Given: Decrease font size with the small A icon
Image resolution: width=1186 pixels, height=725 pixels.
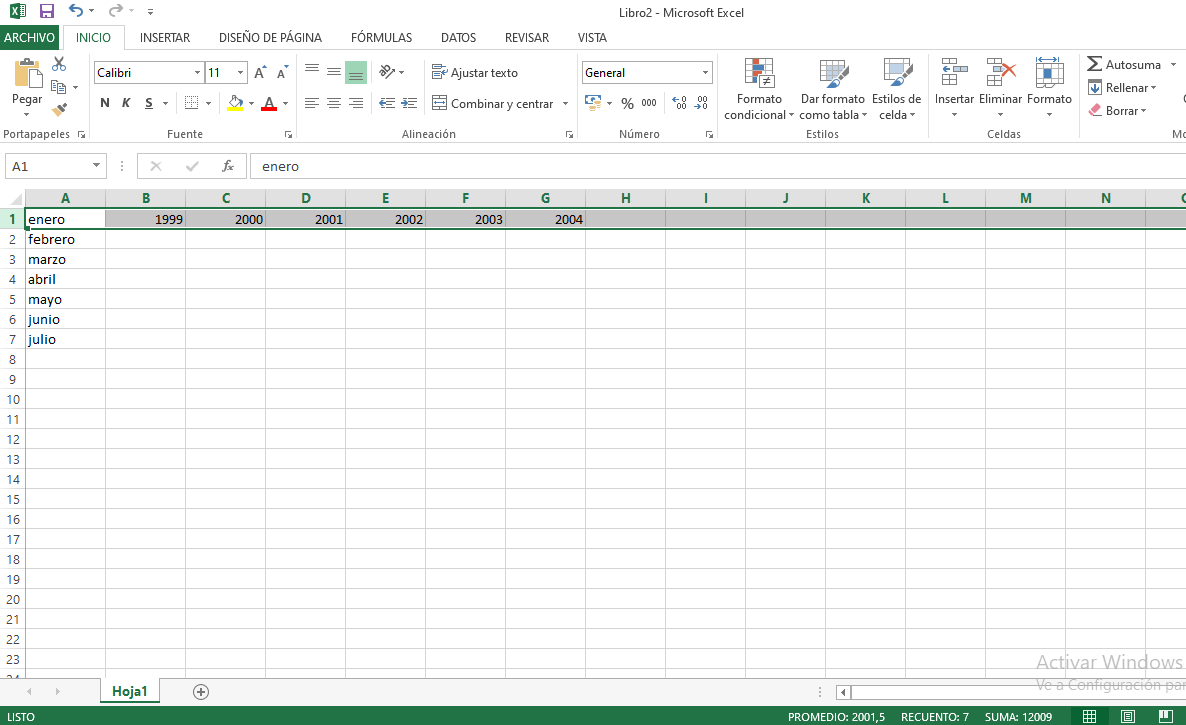Looking at the screenshot, I should pos(282,73).
